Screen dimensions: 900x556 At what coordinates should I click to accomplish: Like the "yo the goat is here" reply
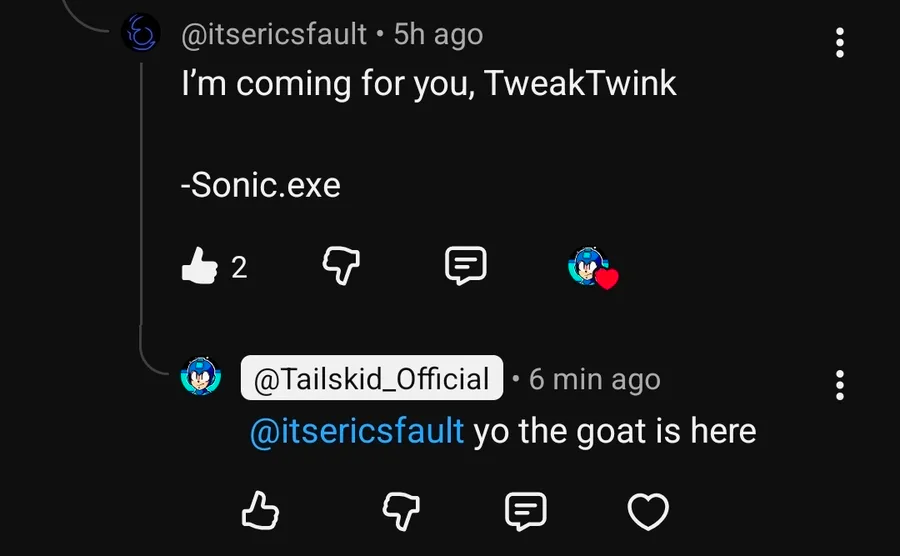coord(260,511)
